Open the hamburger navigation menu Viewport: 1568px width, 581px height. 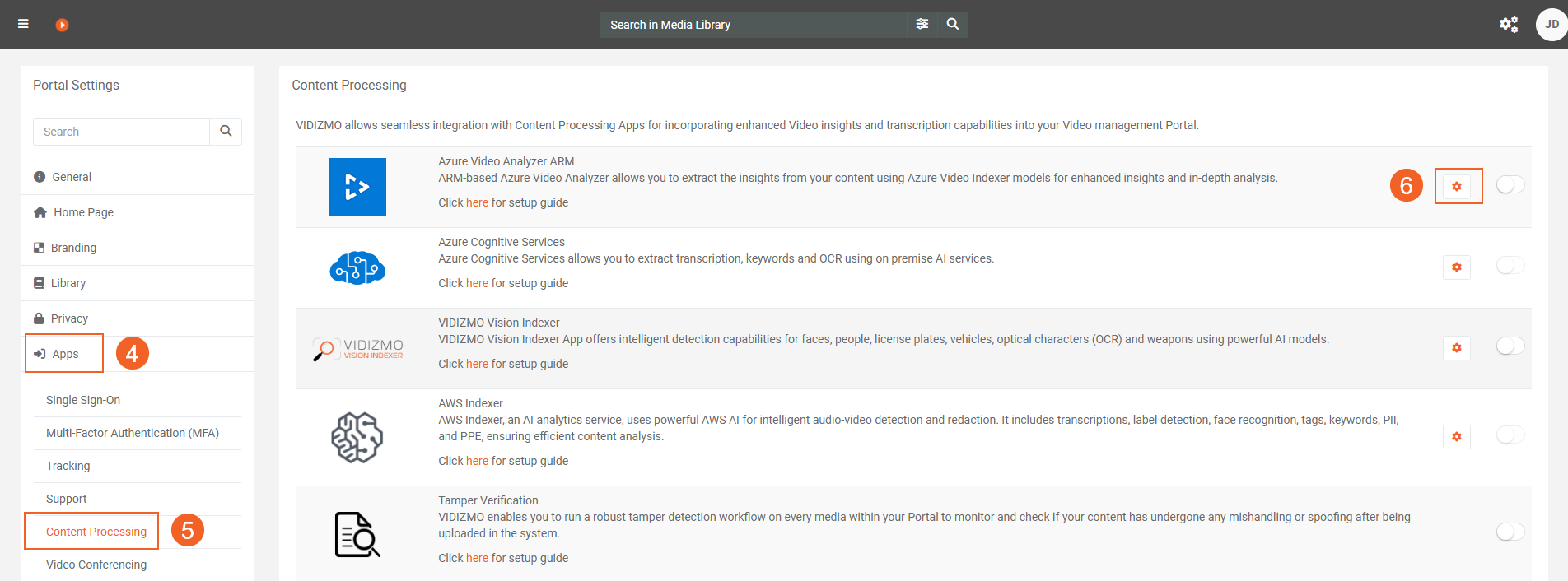pos(23,24)
